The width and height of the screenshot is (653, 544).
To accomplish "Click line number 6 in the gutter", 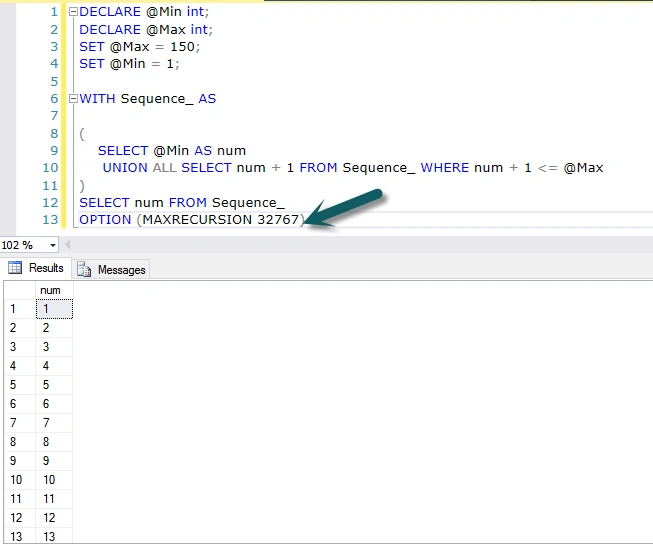I will 54,99.
